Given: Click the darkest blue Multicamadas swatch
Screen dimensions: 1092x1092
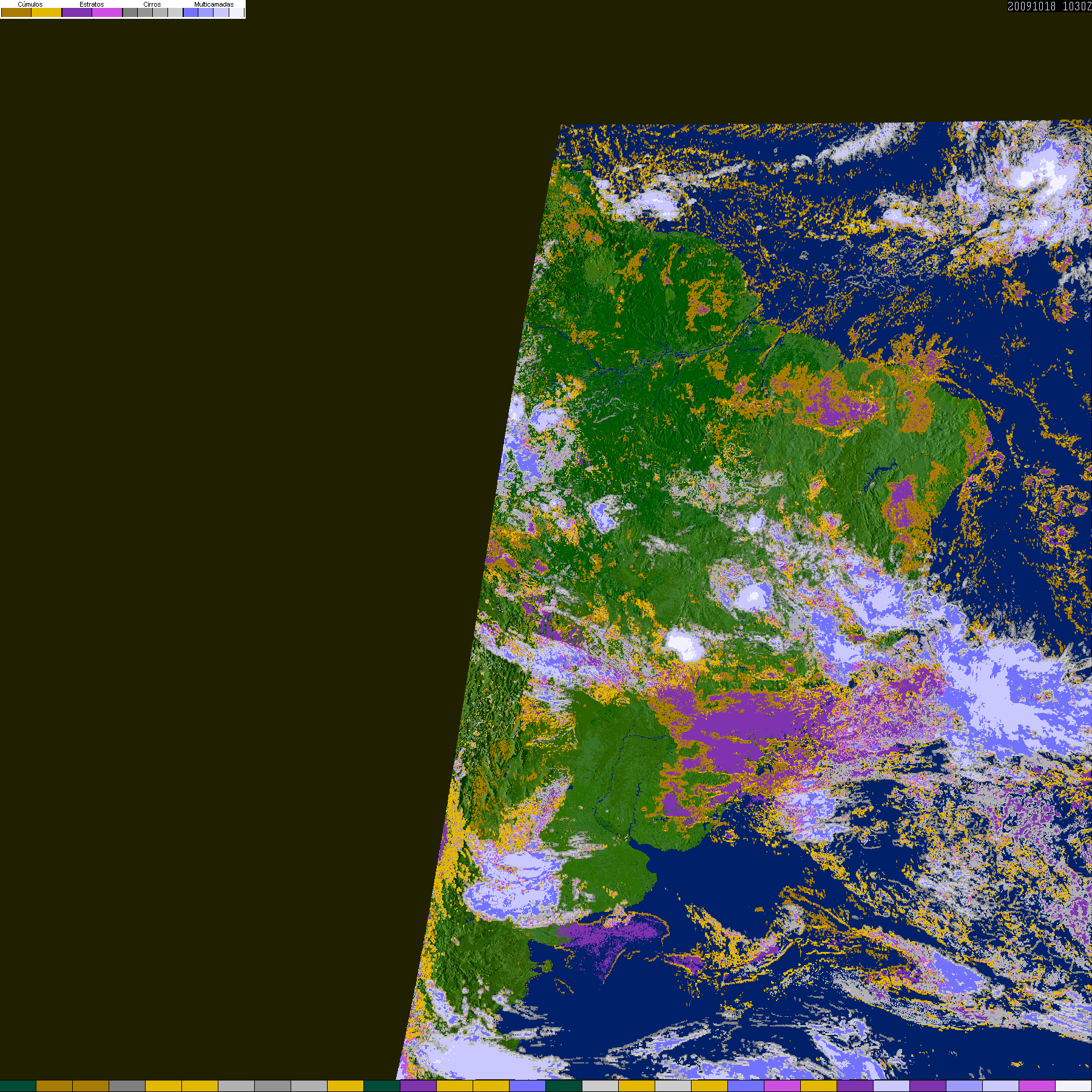Looking at the screenshot, I should pos(190,12).
